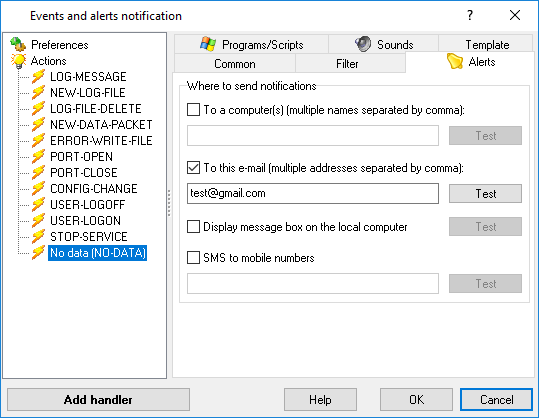Click the speaker icon on Sounds tab
This screenshot has width=539, height=418.
coord(363,44)
